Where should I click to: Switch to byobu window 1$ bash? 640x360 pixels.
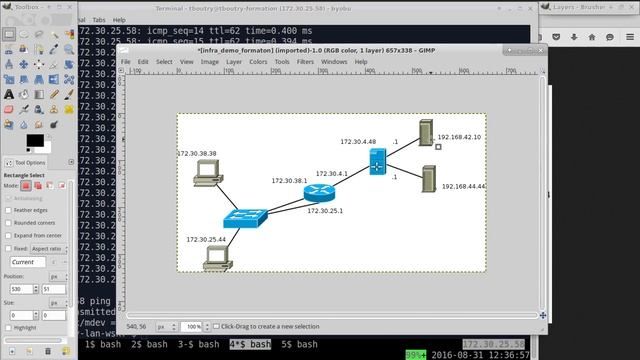[103, 344]
